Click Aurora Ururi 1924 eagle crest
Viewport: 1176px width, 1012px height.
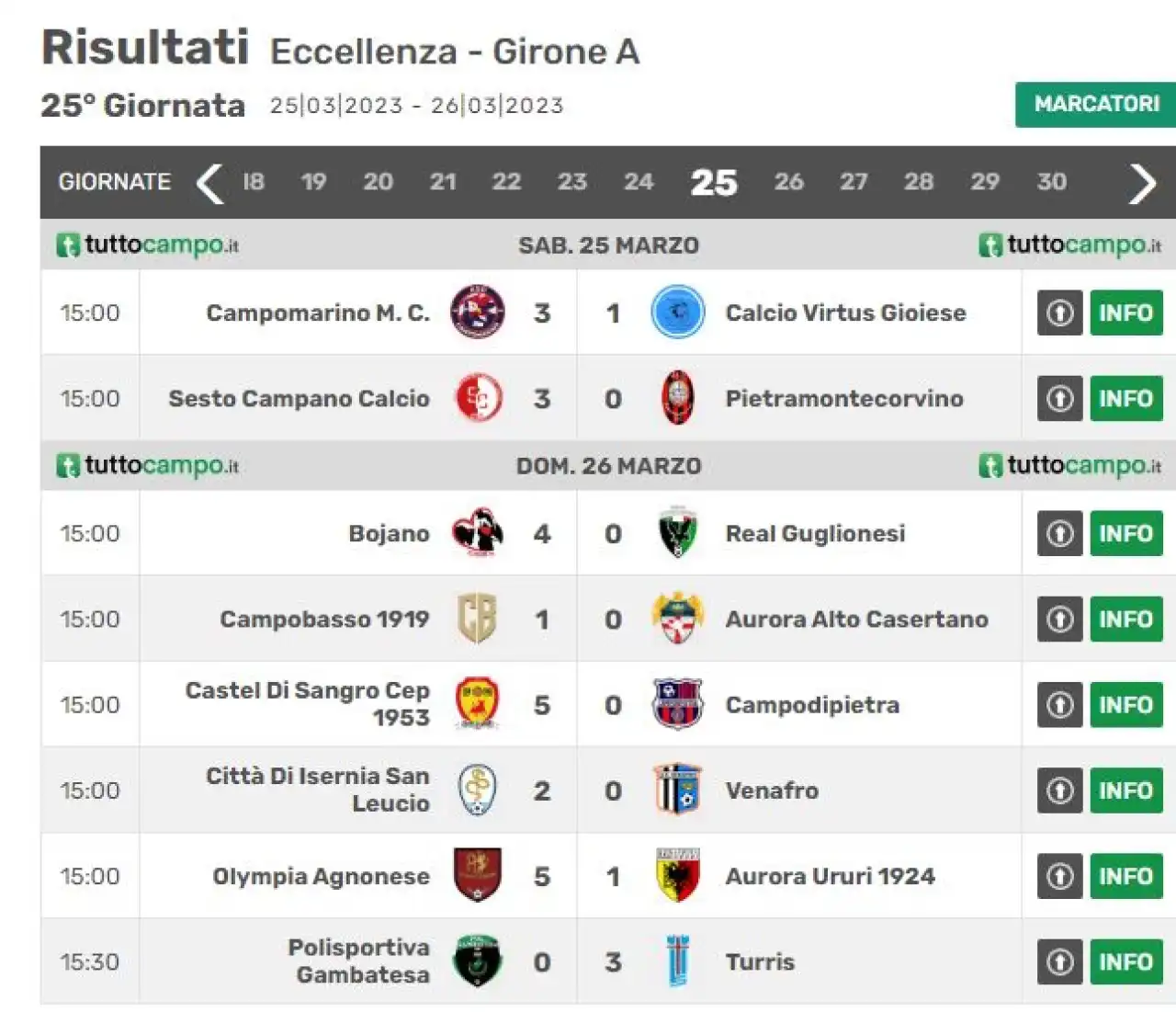678,876
